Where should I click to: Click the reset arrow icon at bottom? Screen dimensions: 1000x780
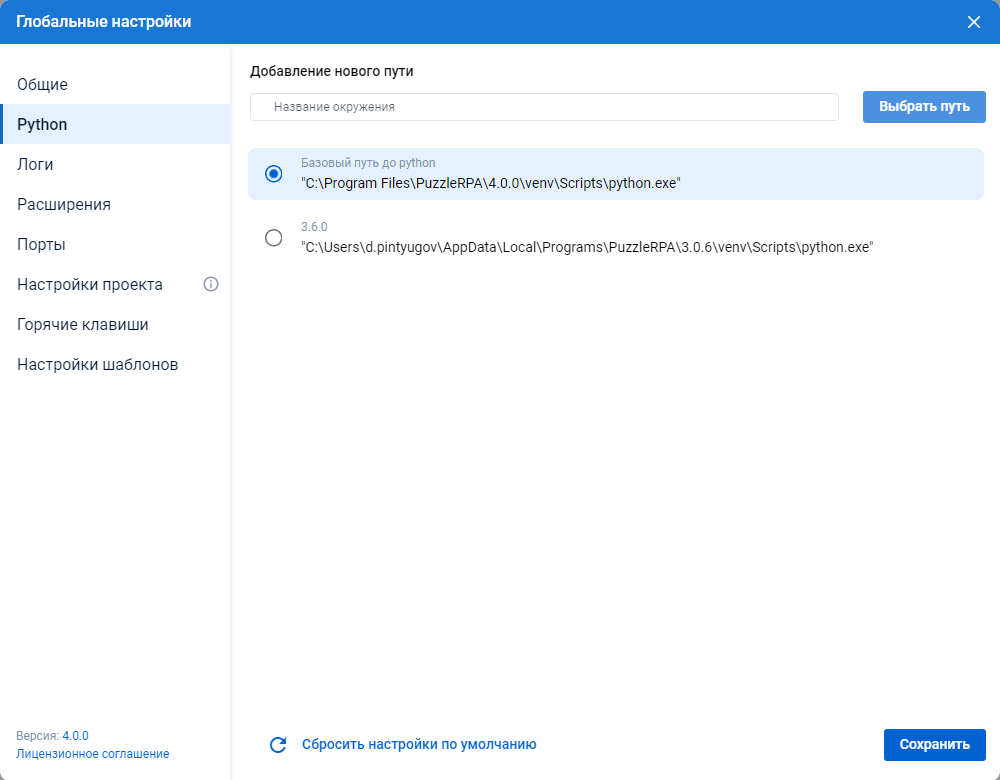click(x=278, y=745)
